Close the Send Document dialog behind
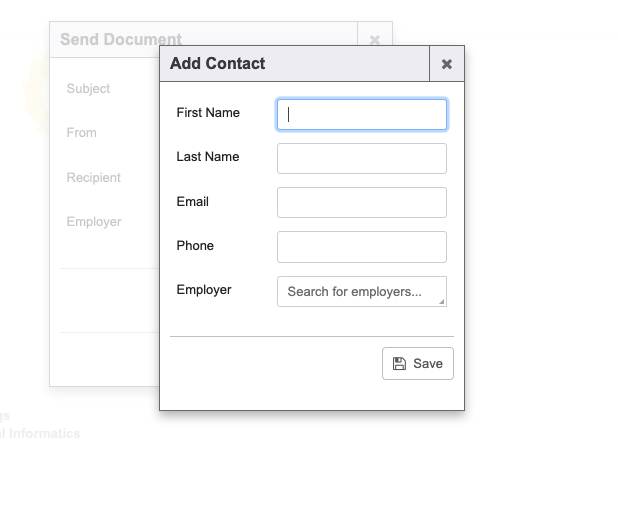This screenshot has height=521, width=618. (x=375, y=39)
